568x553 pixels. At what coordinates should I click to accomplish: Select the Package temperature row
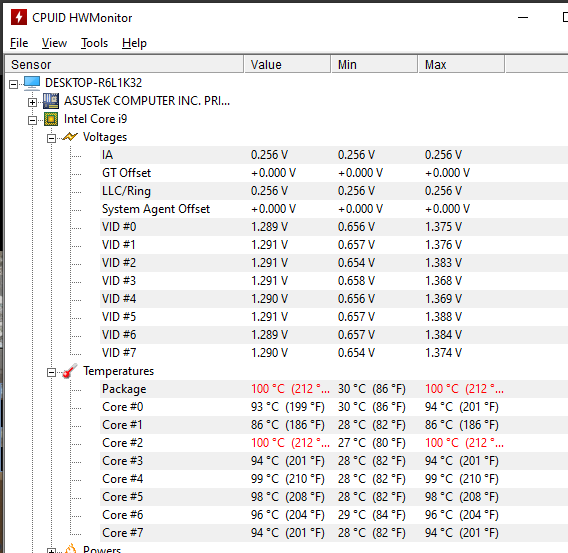(333, 389)
